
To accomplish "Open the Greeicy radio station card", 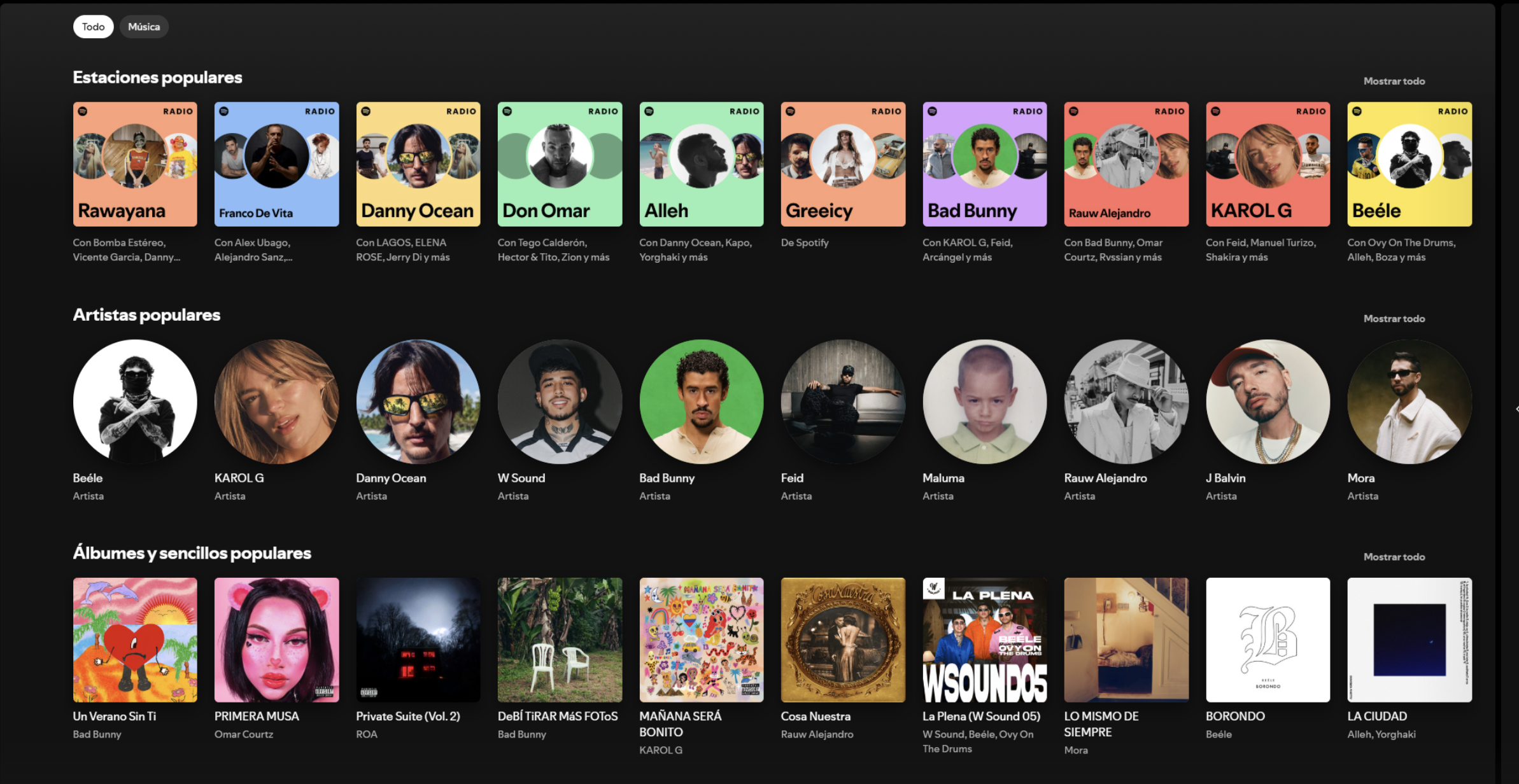I will coord(843,164).
